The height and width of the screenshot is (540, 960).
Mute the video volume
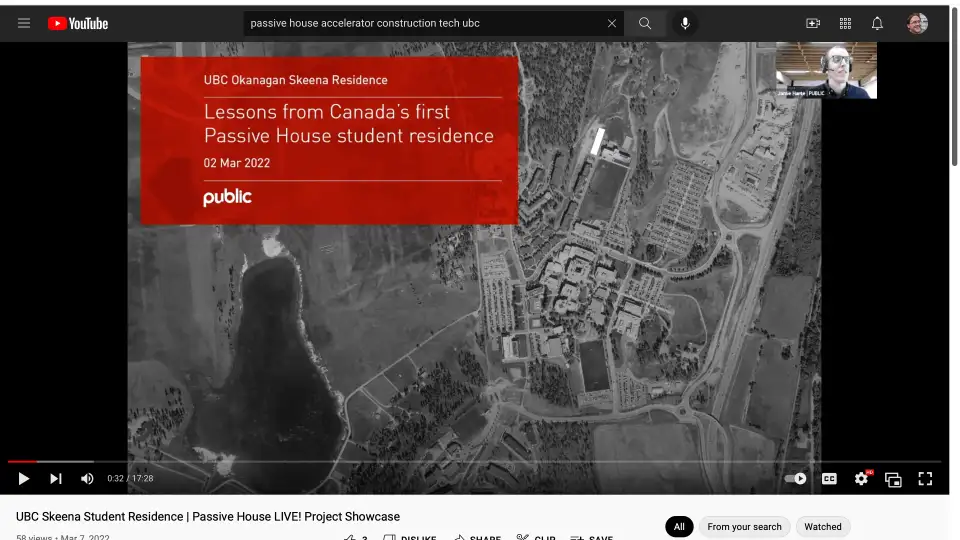point(87,479)
